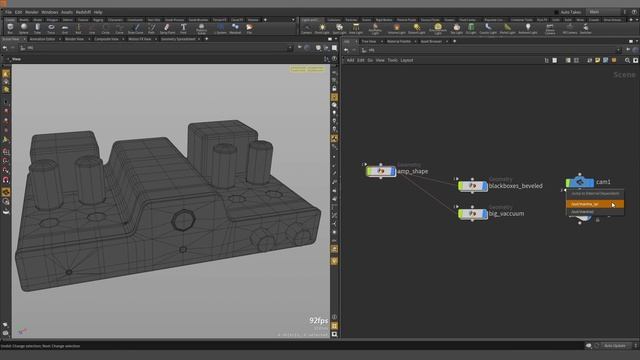Add a Spot Light from the shelf
Image resolution: width=640 pixels, height=360 pixels.
pos(339,29)
